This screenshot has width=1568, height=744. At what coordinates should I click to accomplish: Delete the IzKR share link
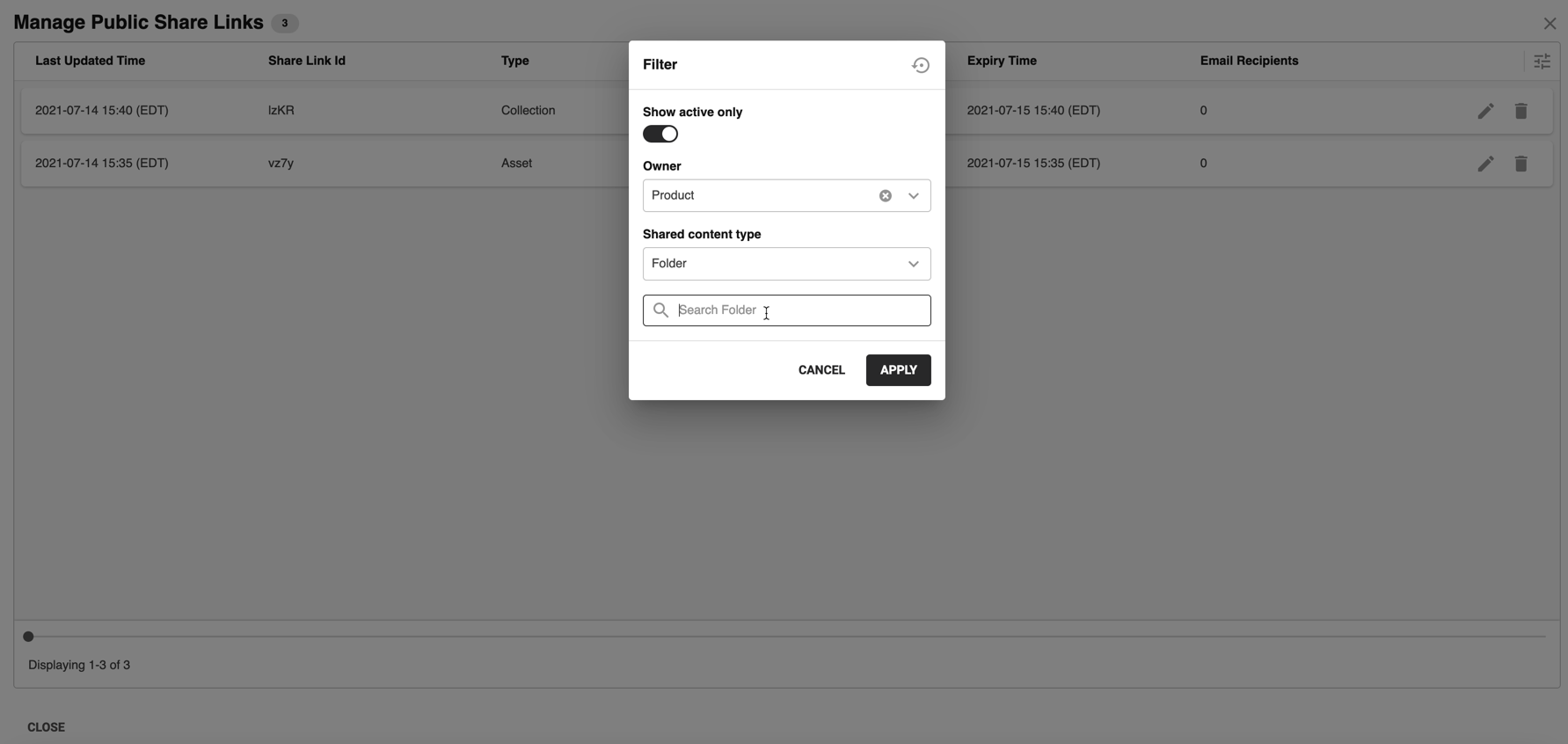[x=1521, y=111]
